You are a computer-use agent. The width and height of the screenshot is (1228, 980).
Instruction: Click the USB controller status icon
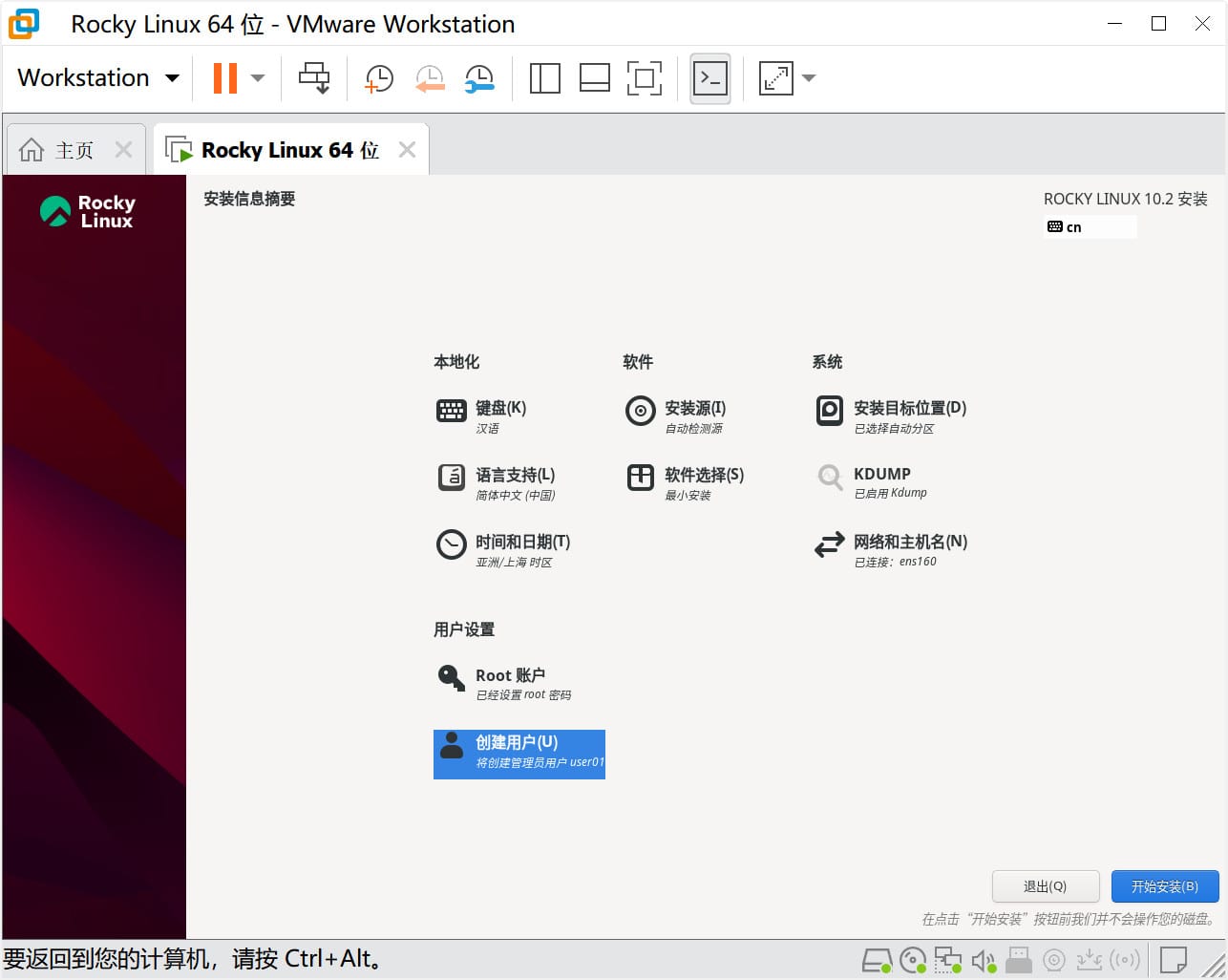pos(1019,960)
